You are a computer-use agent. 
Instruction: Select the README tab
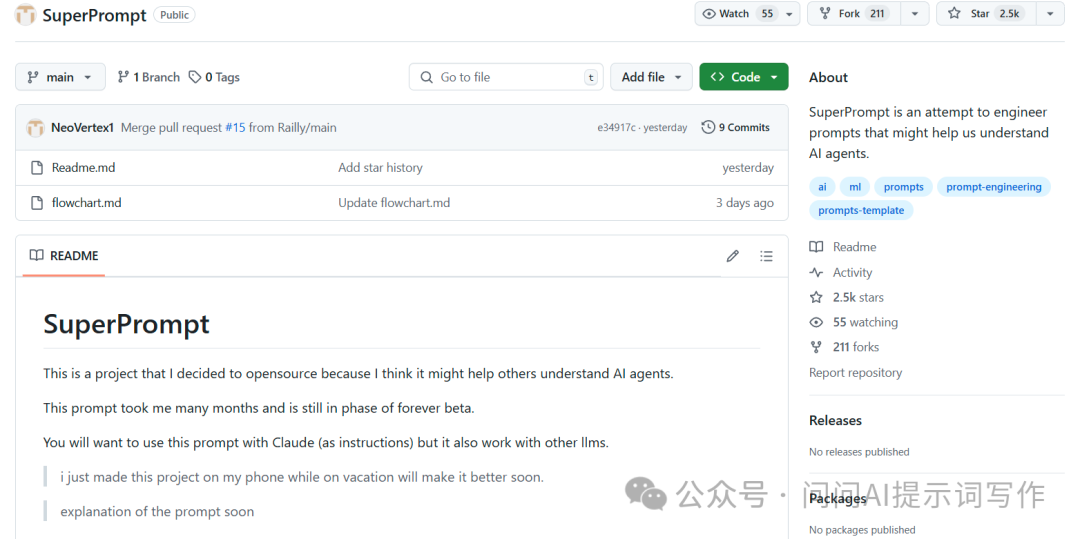pos(64,256)
